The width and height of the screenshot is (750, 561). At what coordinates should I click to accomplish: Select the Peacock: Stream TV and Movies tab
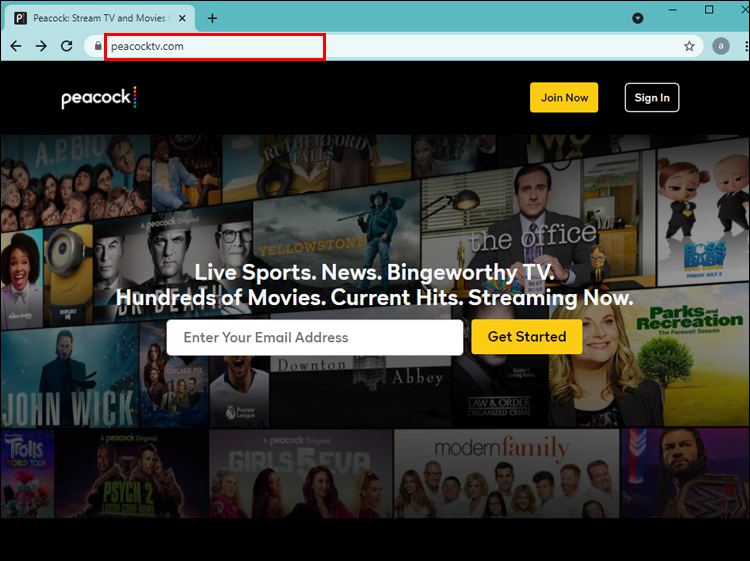pyautogui.click(x=99, y=18)
